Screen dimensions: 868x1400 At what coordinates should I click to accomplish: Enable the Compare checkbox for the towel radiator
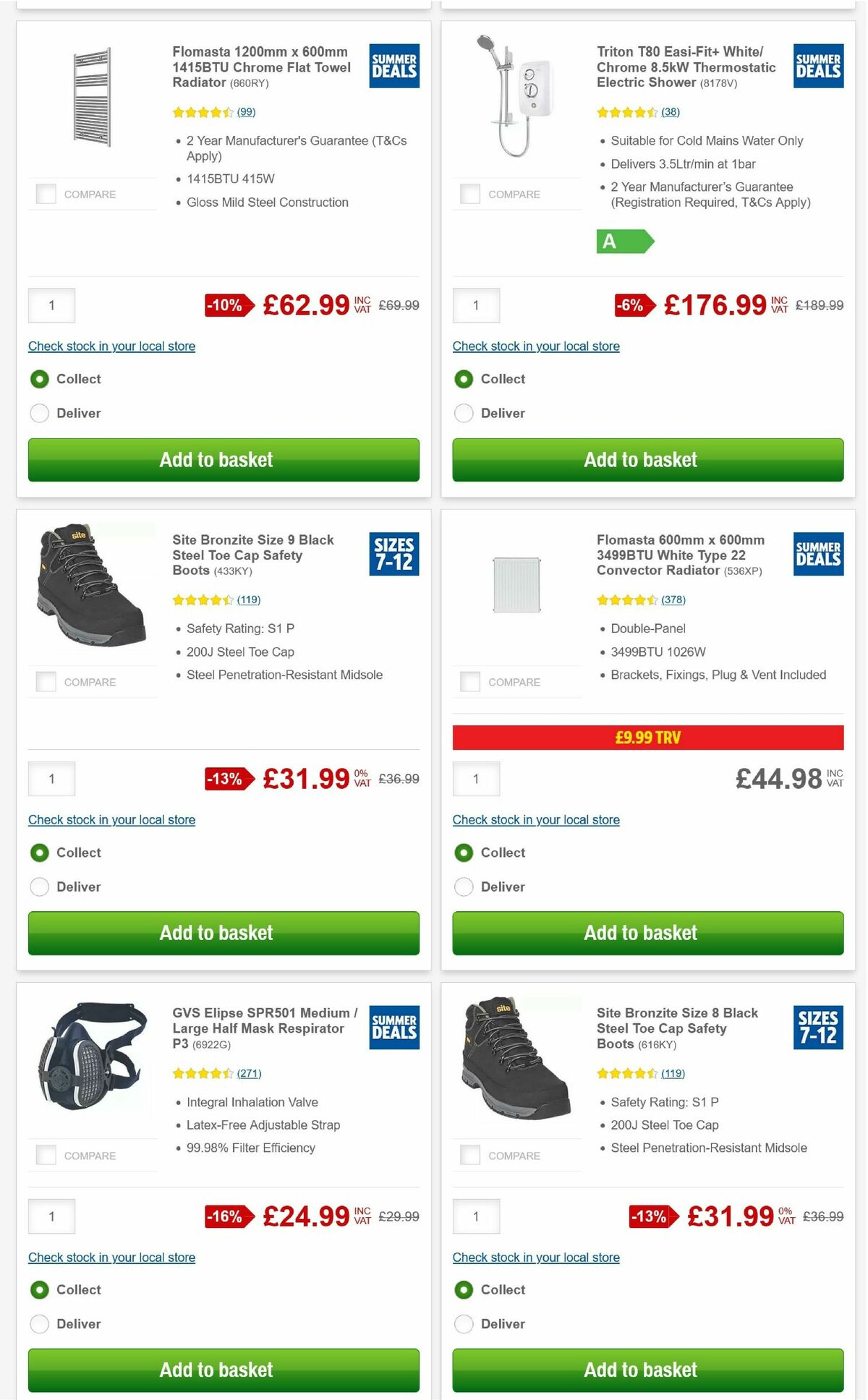(x=46, y=193)
